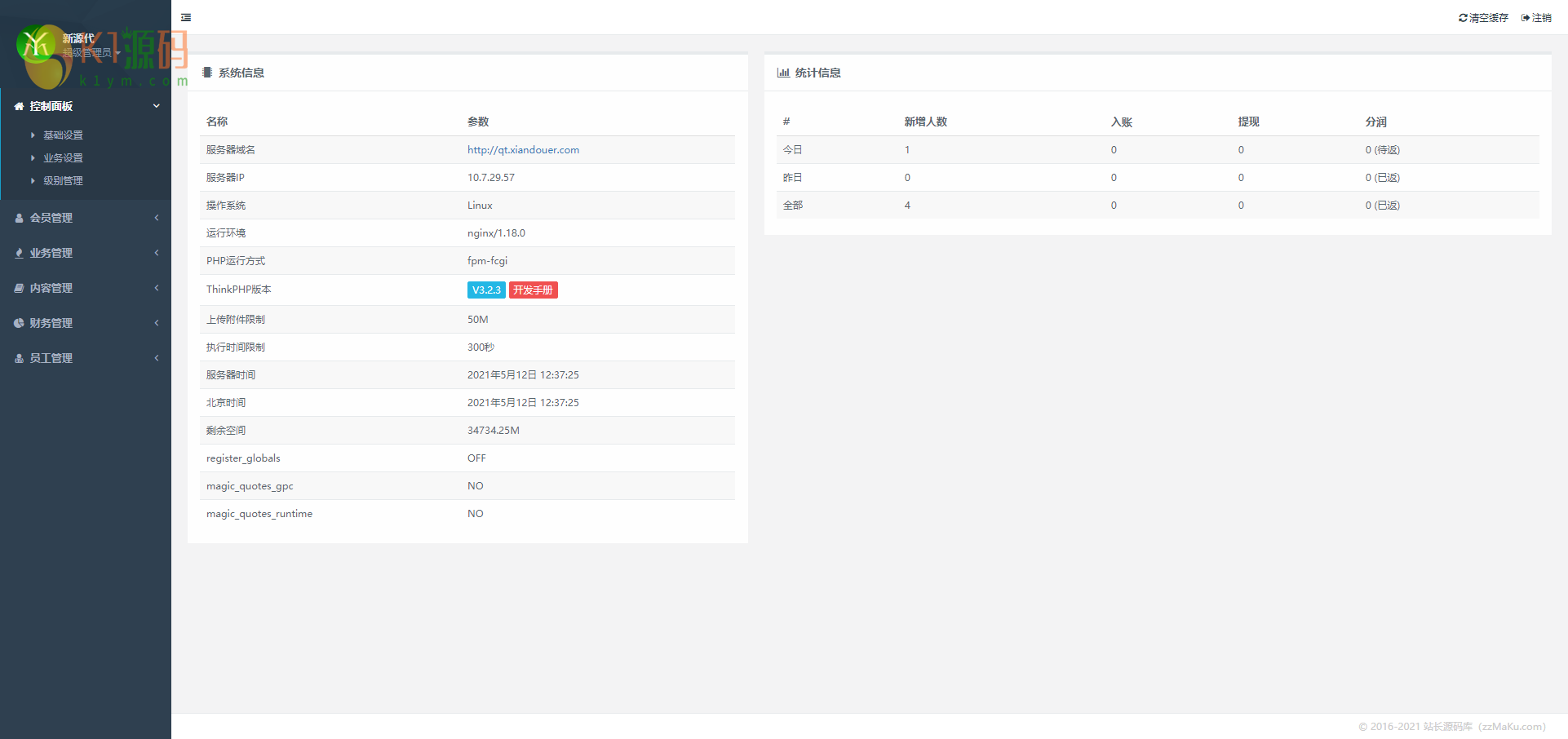Click server IP value 10.7.29.57
Image resolution: width=1568 pixels, height=739 pixels.
[491, 178]
